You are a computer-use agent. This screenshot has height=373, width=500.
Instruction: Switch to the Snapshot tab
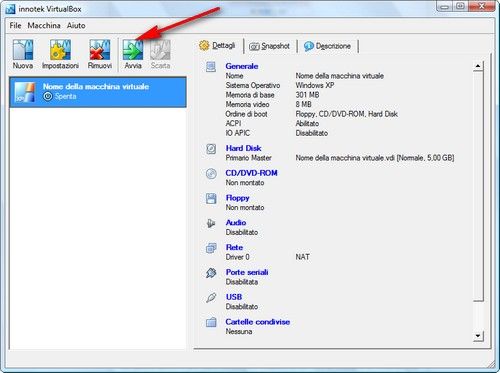270,46
